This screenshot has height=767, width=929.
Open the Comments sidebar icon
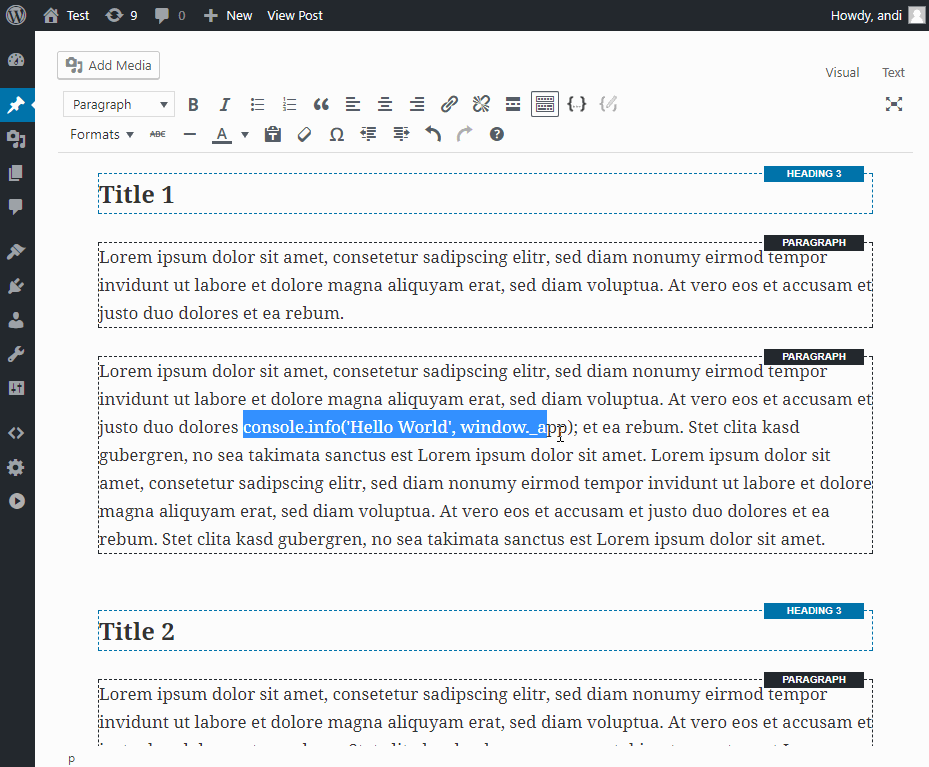click(16, 206)
